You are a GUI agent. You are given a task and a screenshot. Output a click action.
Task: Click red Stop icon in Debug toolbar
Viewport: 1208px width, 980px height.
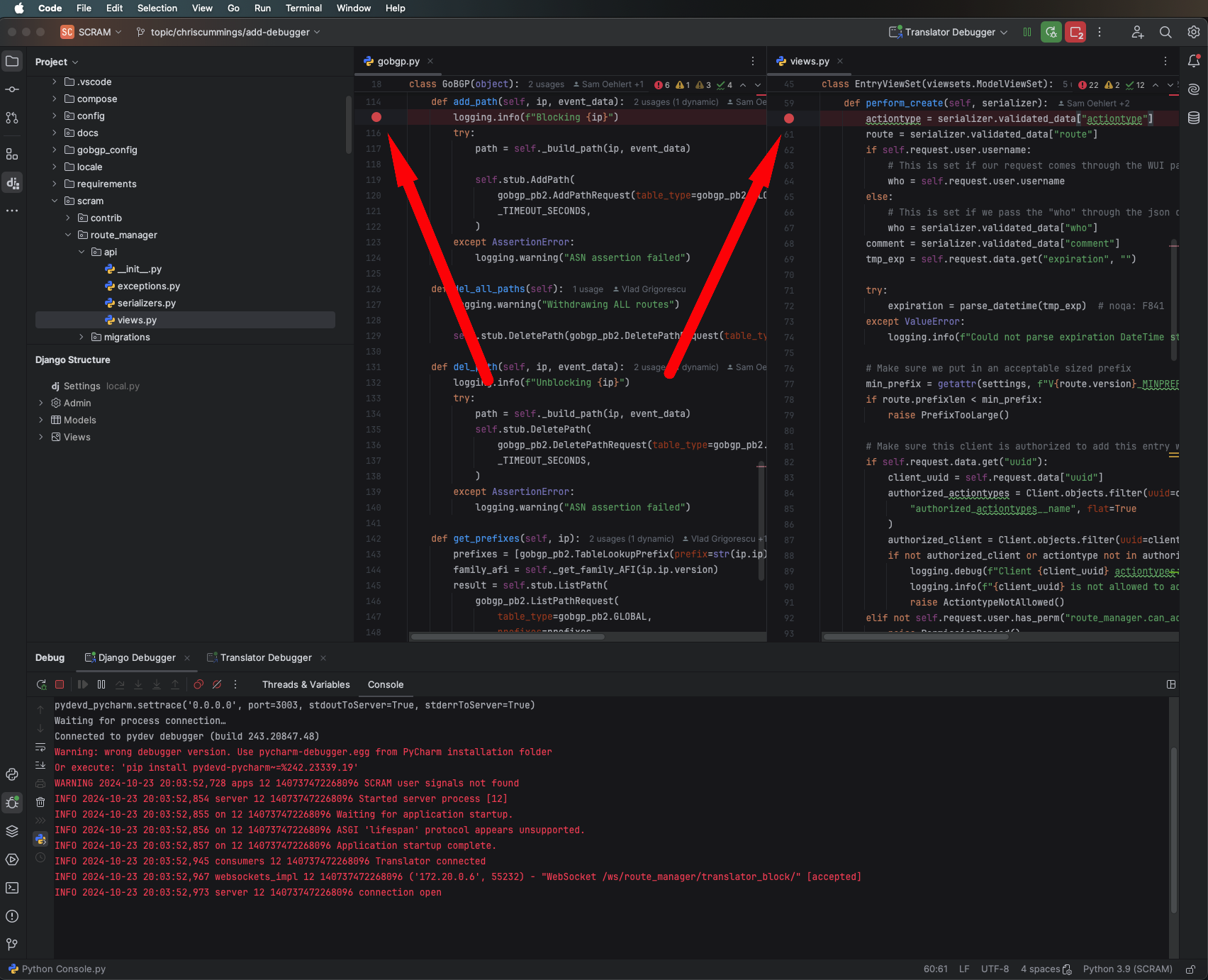click(x=60, y=684)
